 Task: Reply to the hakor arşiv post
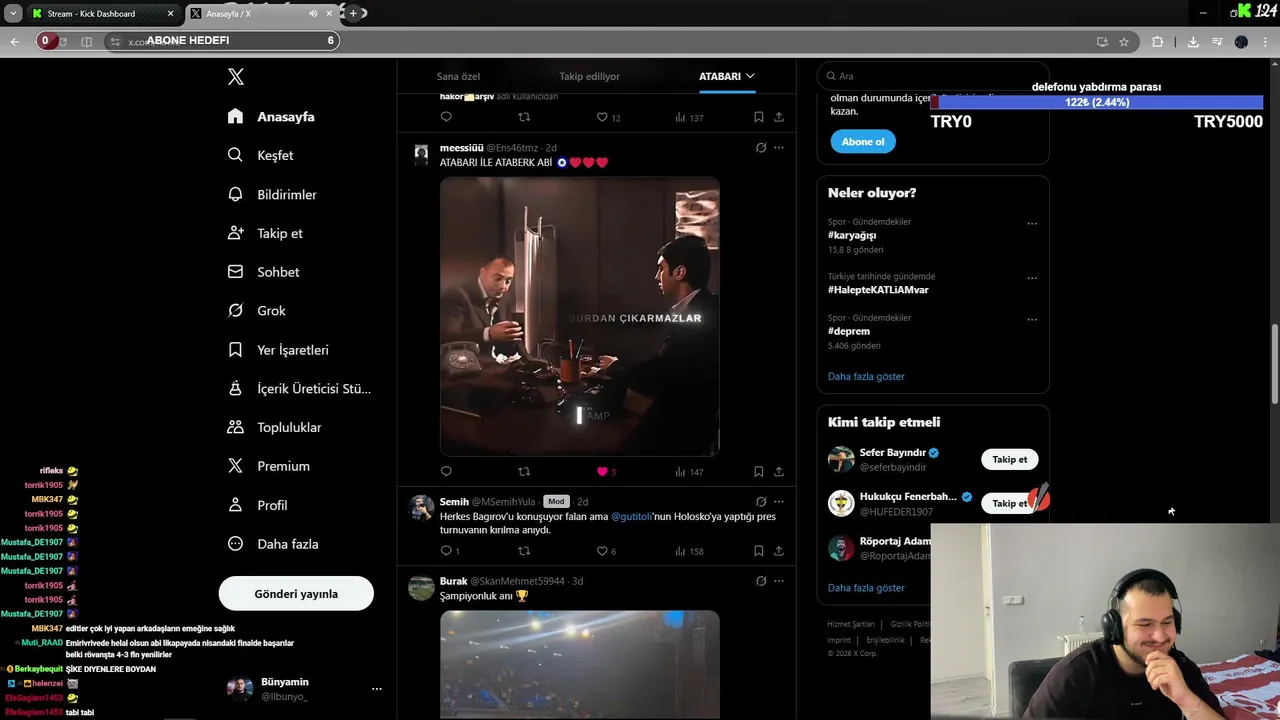click(x=446, y=117)
